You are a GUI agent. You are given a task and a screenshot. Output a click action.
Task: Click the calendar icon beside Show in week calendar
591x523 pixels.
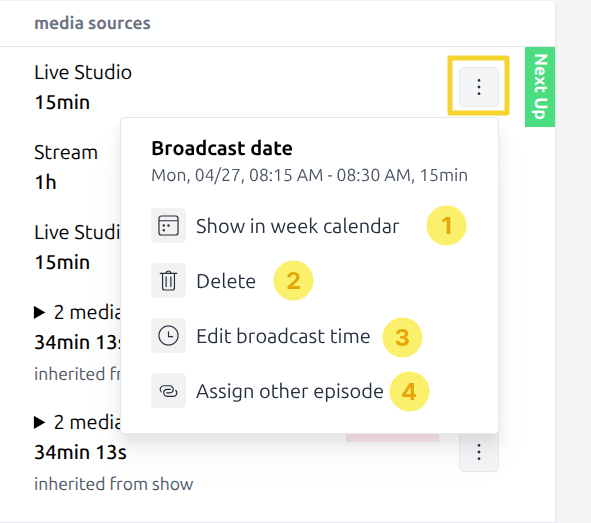[168, 226]
